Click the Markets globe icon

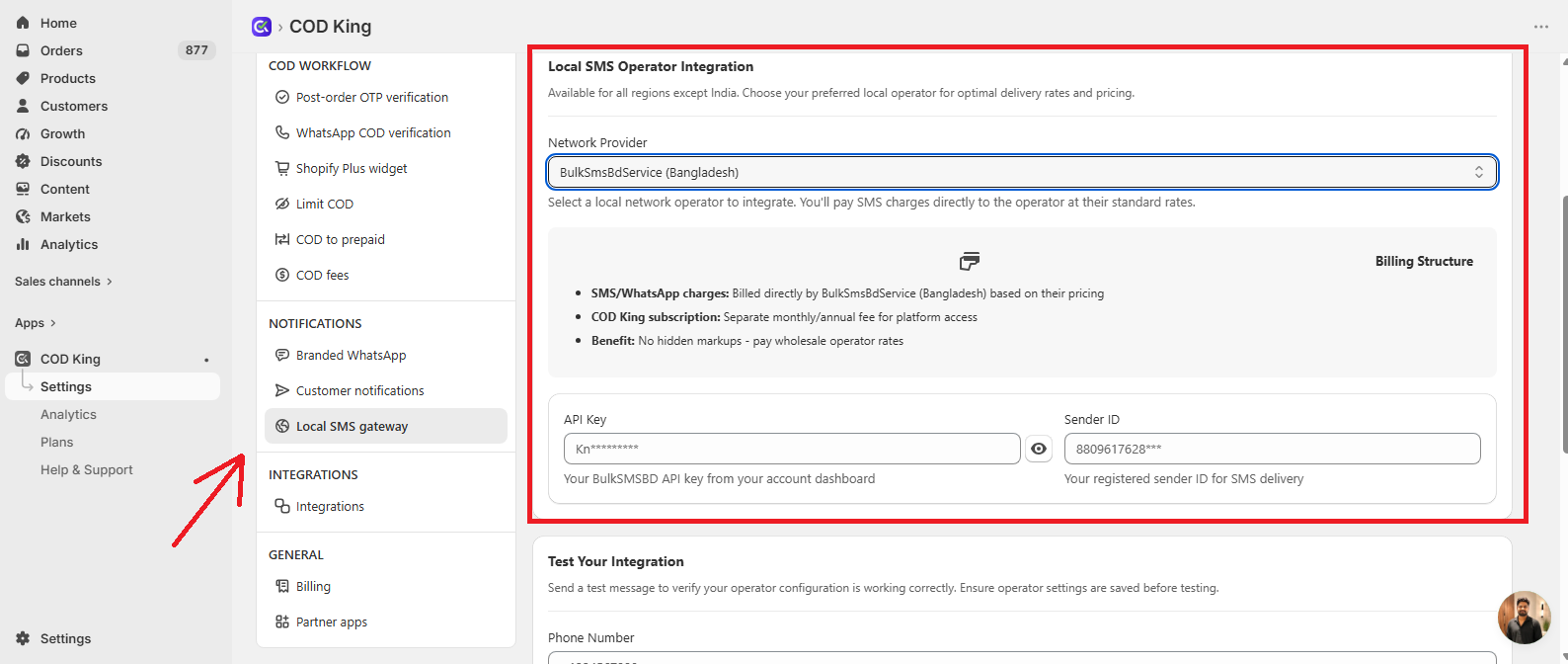tap(23, 216)
